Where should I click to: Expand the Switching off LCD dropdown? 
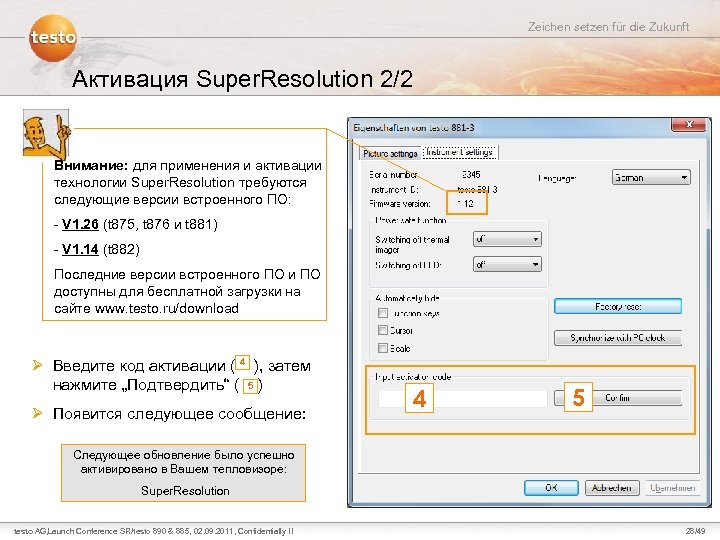click(x=507, y=264)
